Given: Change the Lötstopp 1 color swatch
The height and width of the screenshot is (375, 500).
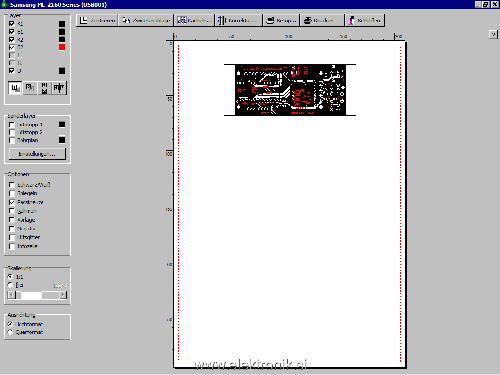Looking at the screenshot, I should (62, 124).
